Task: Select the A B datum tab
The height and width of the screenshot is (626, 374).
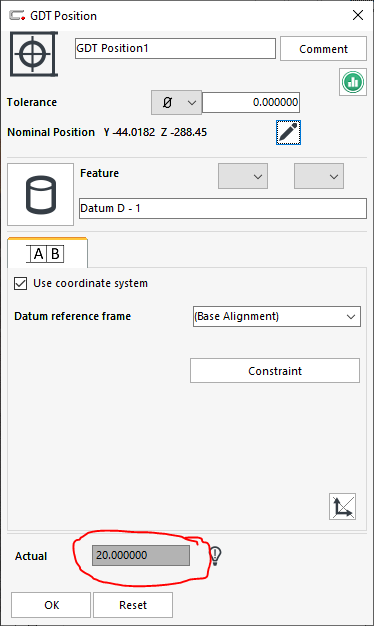Action: [47, 254]
